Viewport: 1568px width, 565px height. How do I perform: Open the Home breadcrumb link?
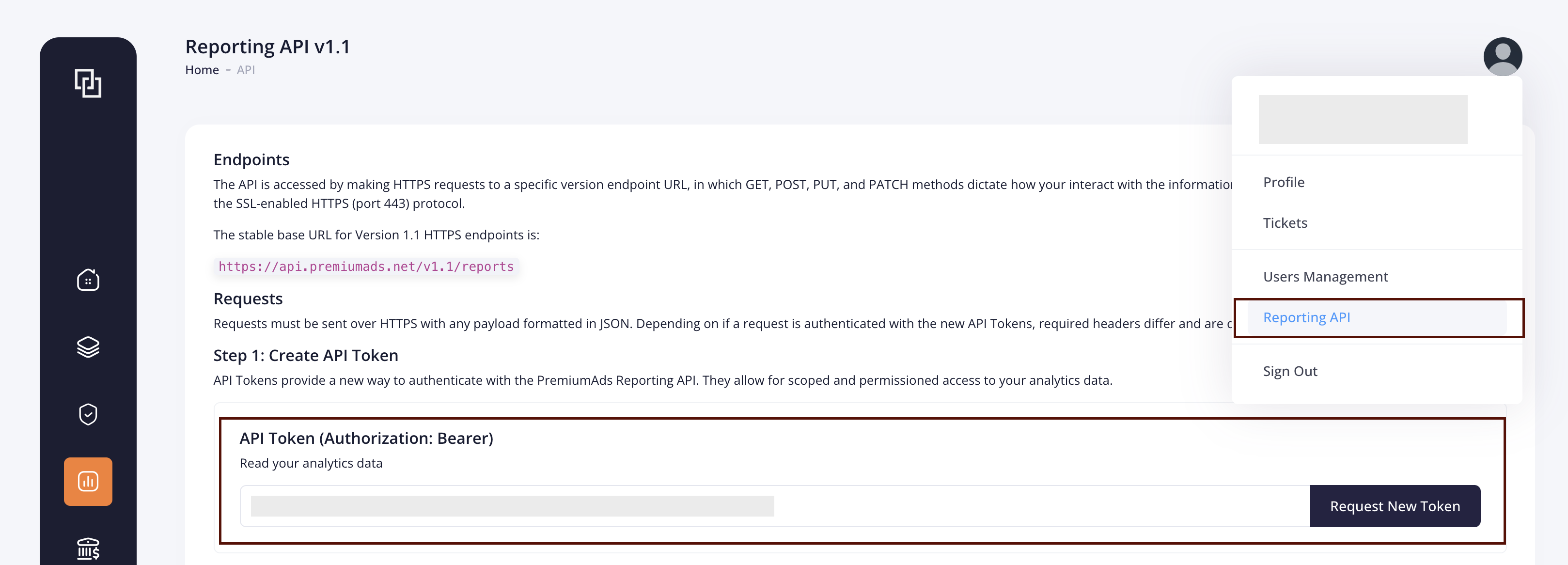202,69
